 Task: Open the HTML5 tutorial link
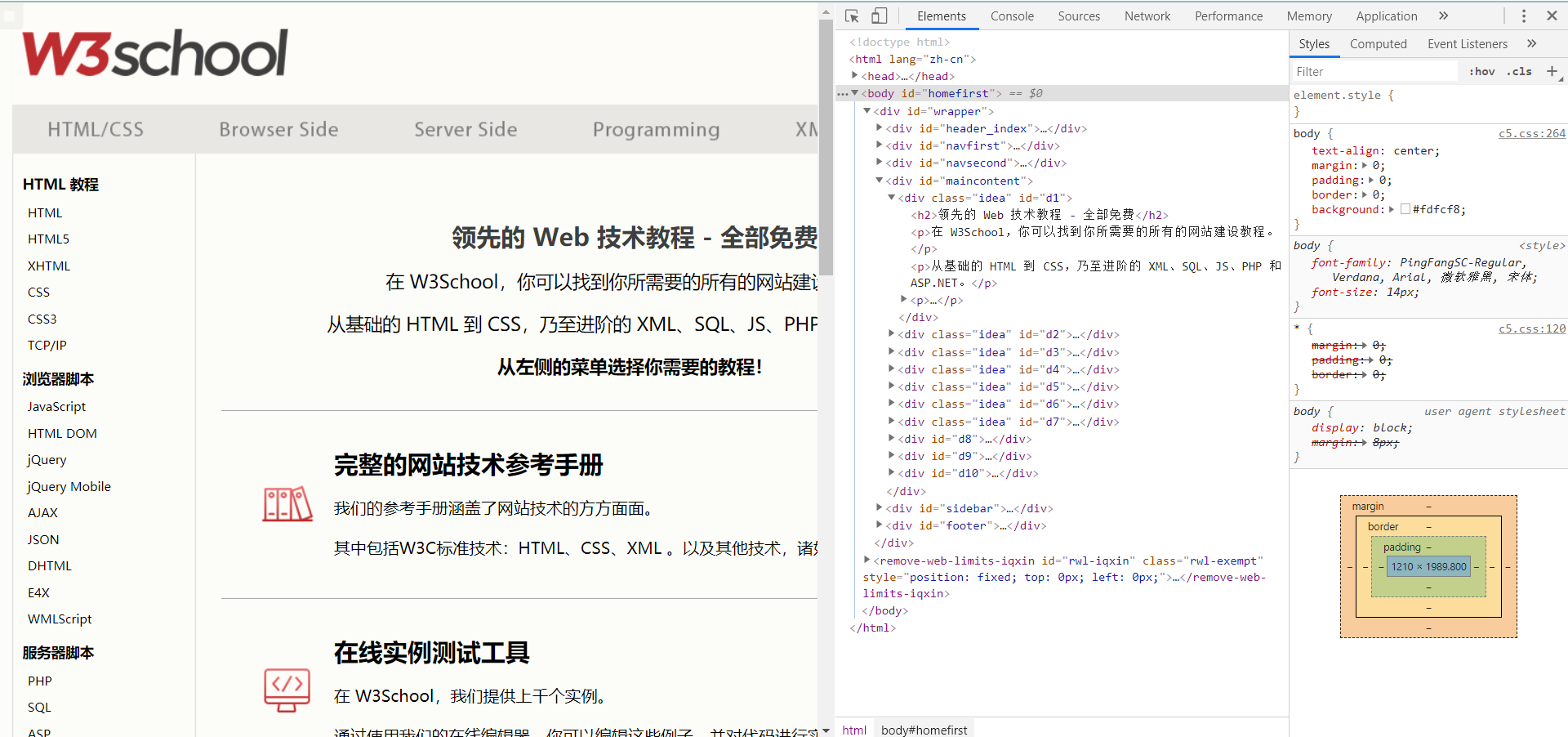[48, 239]
